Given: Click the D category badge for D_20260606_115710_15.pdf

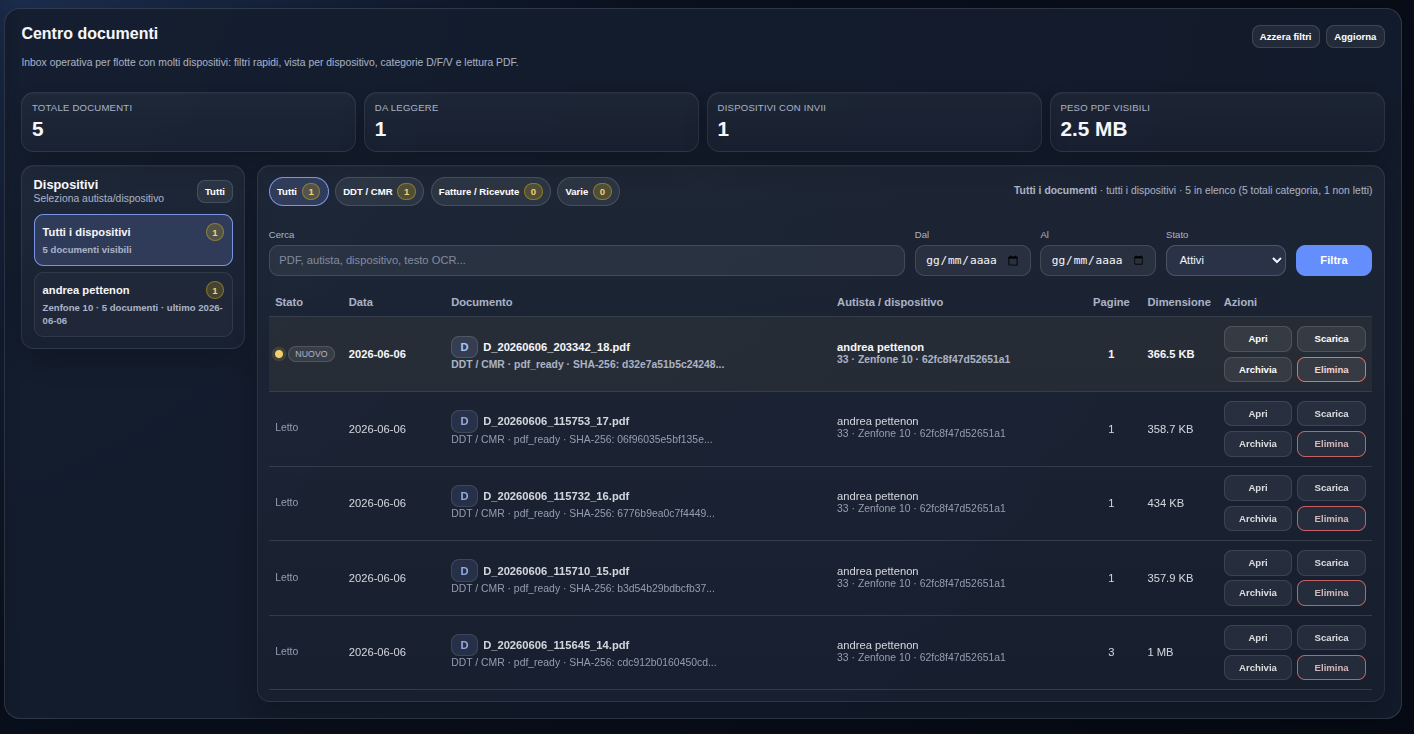Looking at the screenshot, I should [x=464, y=571].
